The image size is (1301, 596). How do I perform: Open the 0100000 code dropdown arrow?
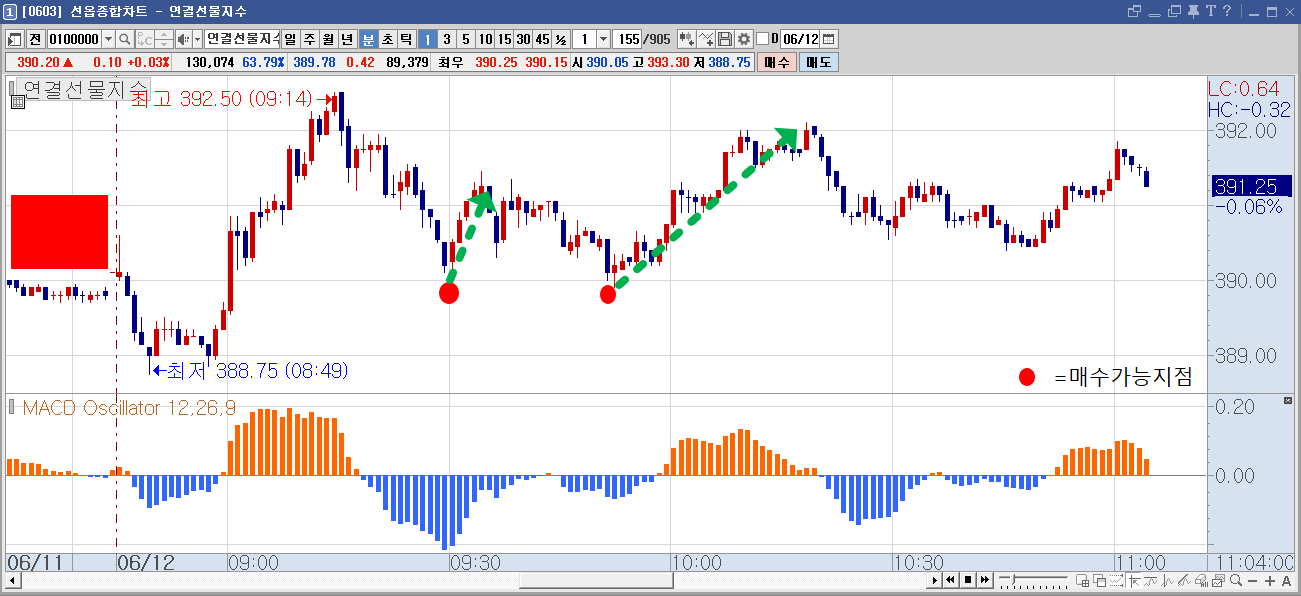(108, 39)
